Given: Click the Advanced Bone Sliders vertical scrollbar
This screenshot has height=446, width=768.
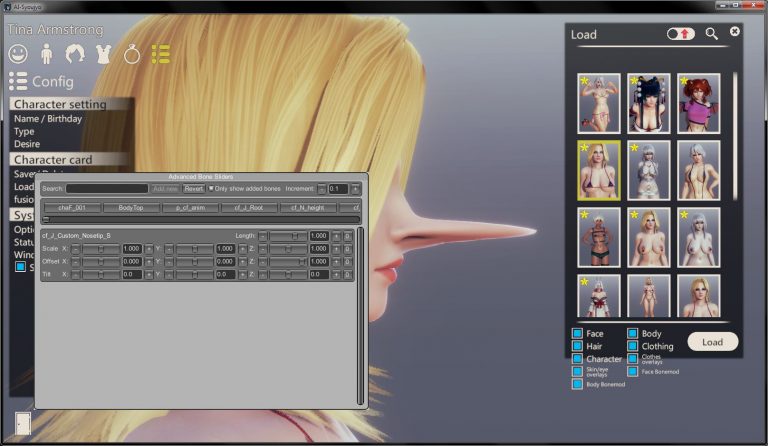Looking at the screenshot, I should click(x=361, y=316).
